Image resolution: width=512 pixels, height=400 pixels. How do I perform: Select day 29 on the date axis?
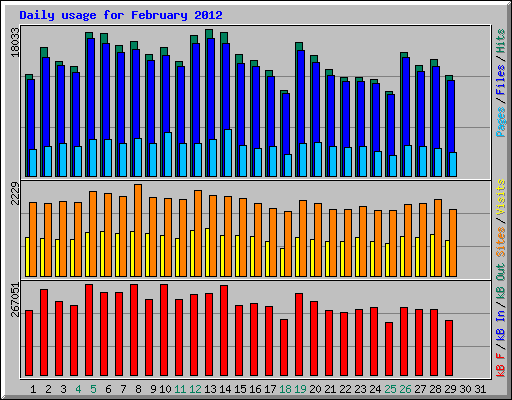[450, 389]
